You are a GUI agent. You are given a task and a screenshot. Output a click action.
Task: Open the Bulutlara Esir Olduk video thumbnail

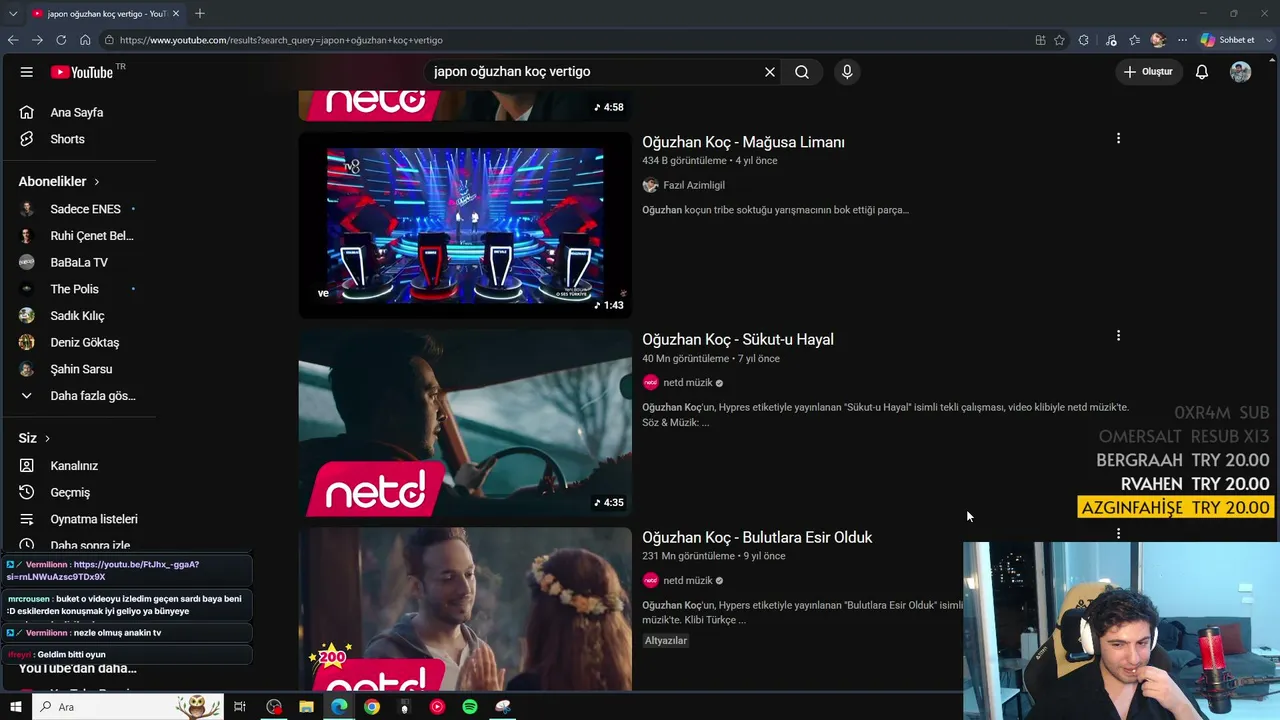[465, 609]
